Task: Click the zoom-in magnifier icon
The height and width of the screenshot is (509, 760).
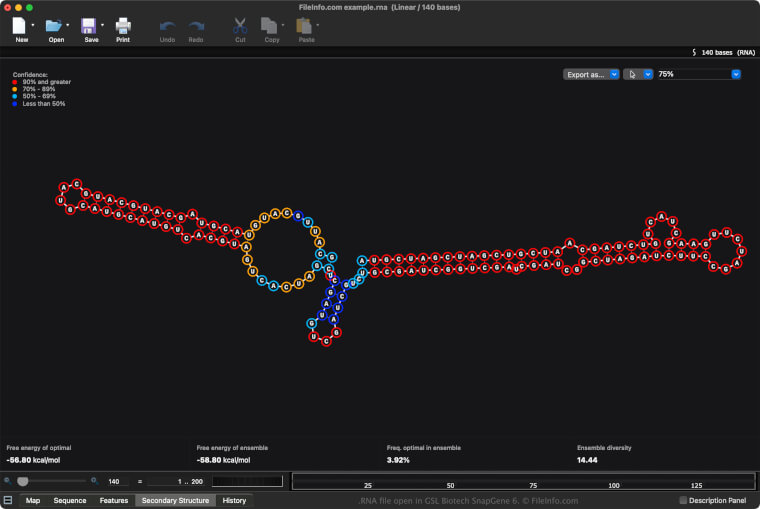Action: coord(95,481)
